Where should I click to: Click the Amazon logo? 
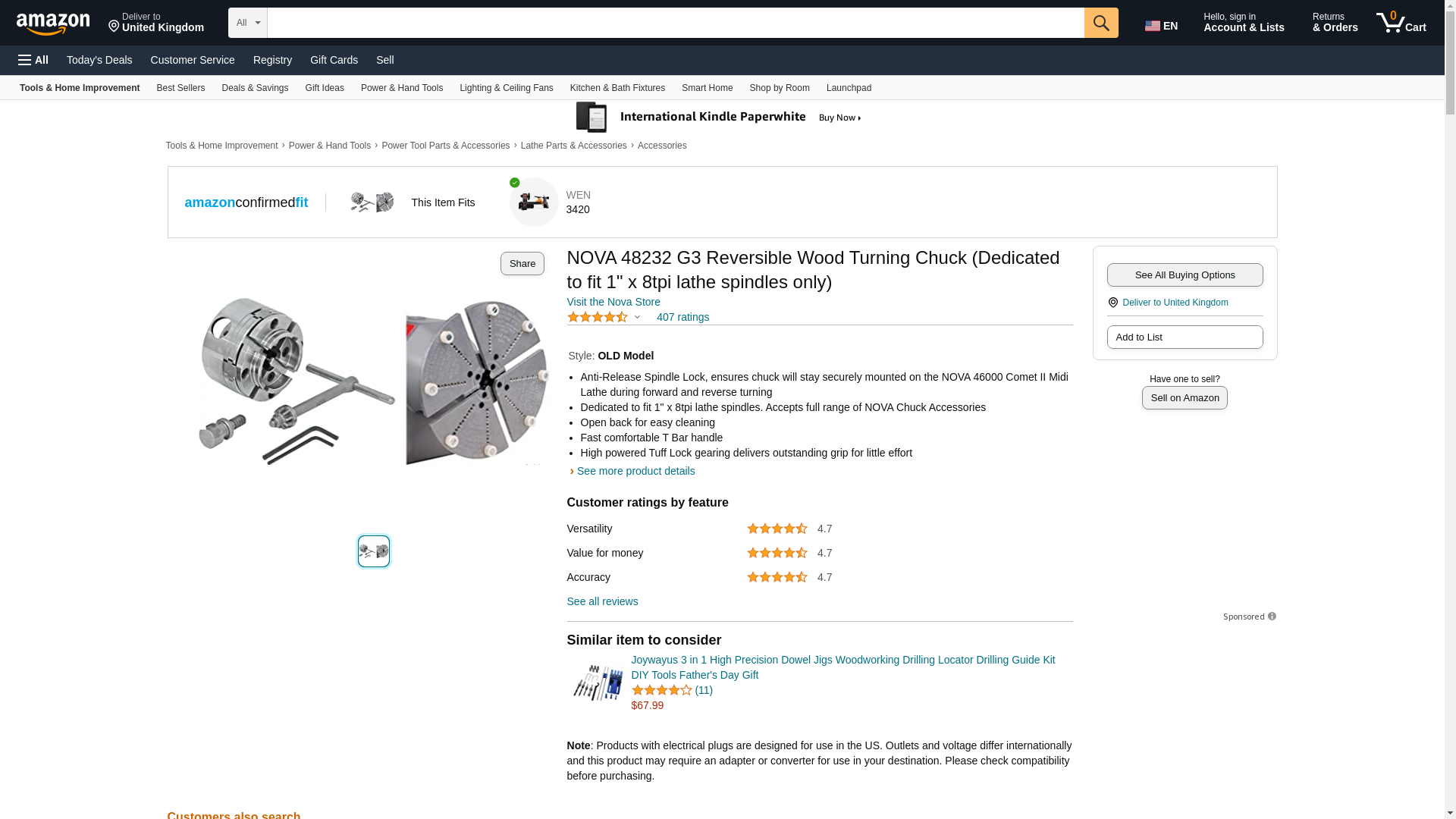(x=53, y=24)
